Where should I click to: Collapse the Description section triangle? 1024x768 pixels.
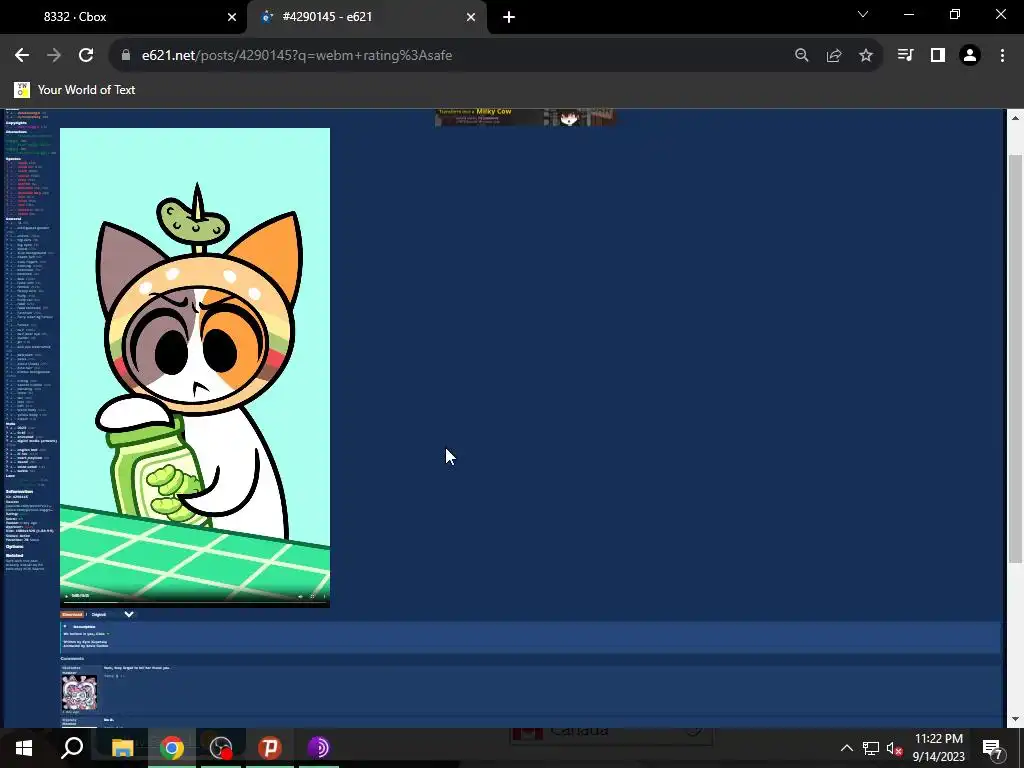pyautogui.click(x=65, y=626)
